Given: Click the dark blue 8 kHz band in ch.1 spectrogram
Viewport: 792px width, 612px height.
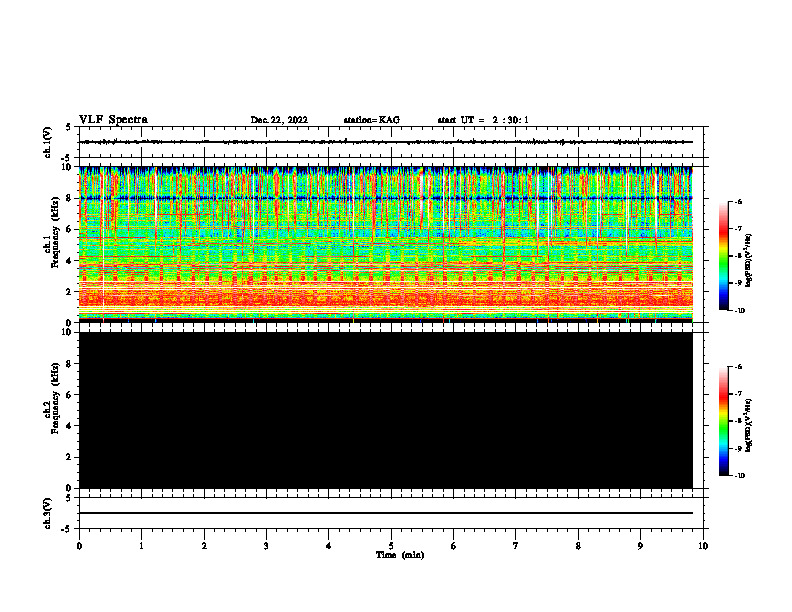Looking at the screenshot, I should pyautogui.click(x=386, y=198).
